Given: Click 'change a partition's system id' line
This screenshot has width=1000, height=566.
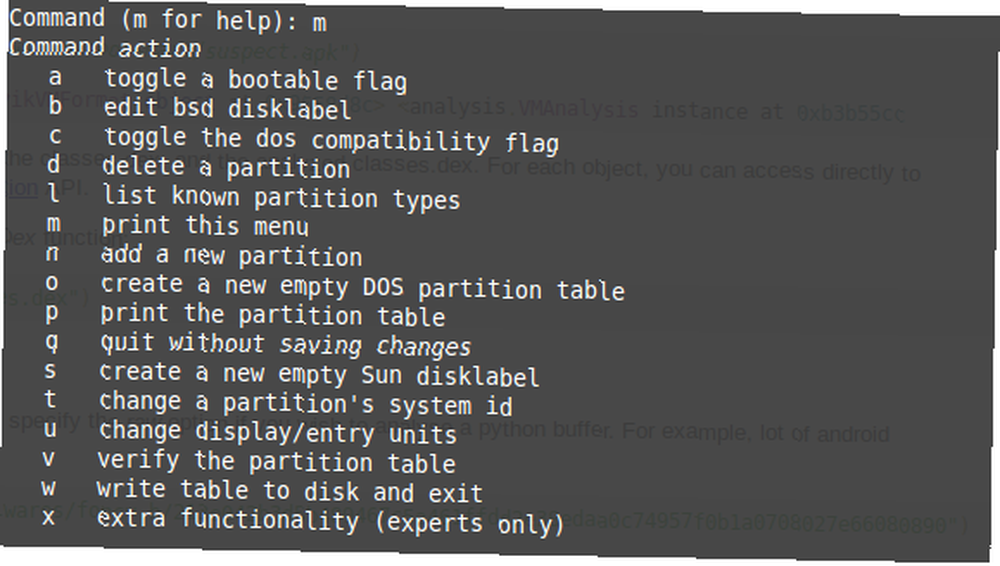Looking at the screenshot, I should click(x=305, y=404).
